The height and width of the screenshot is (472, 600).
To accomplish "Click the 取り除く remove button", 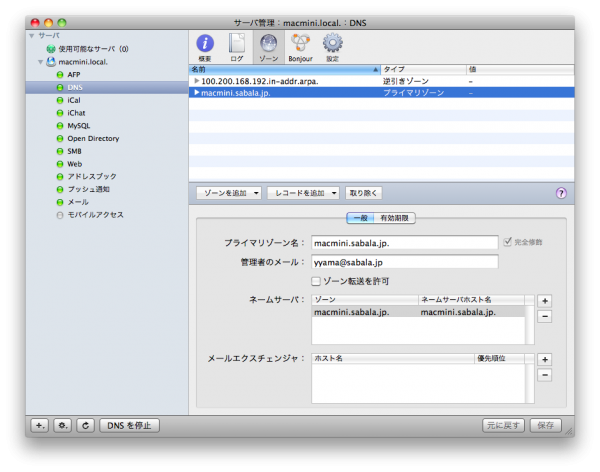I will 364,193.
